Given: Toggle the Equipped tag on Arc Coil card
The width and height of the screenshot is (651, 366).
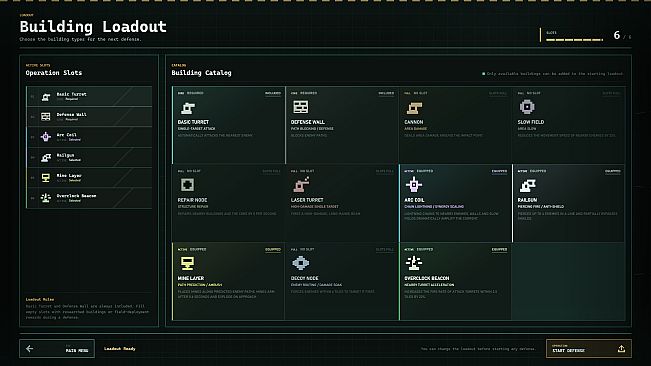Looking at the screenshot, I should pos(499,171).
